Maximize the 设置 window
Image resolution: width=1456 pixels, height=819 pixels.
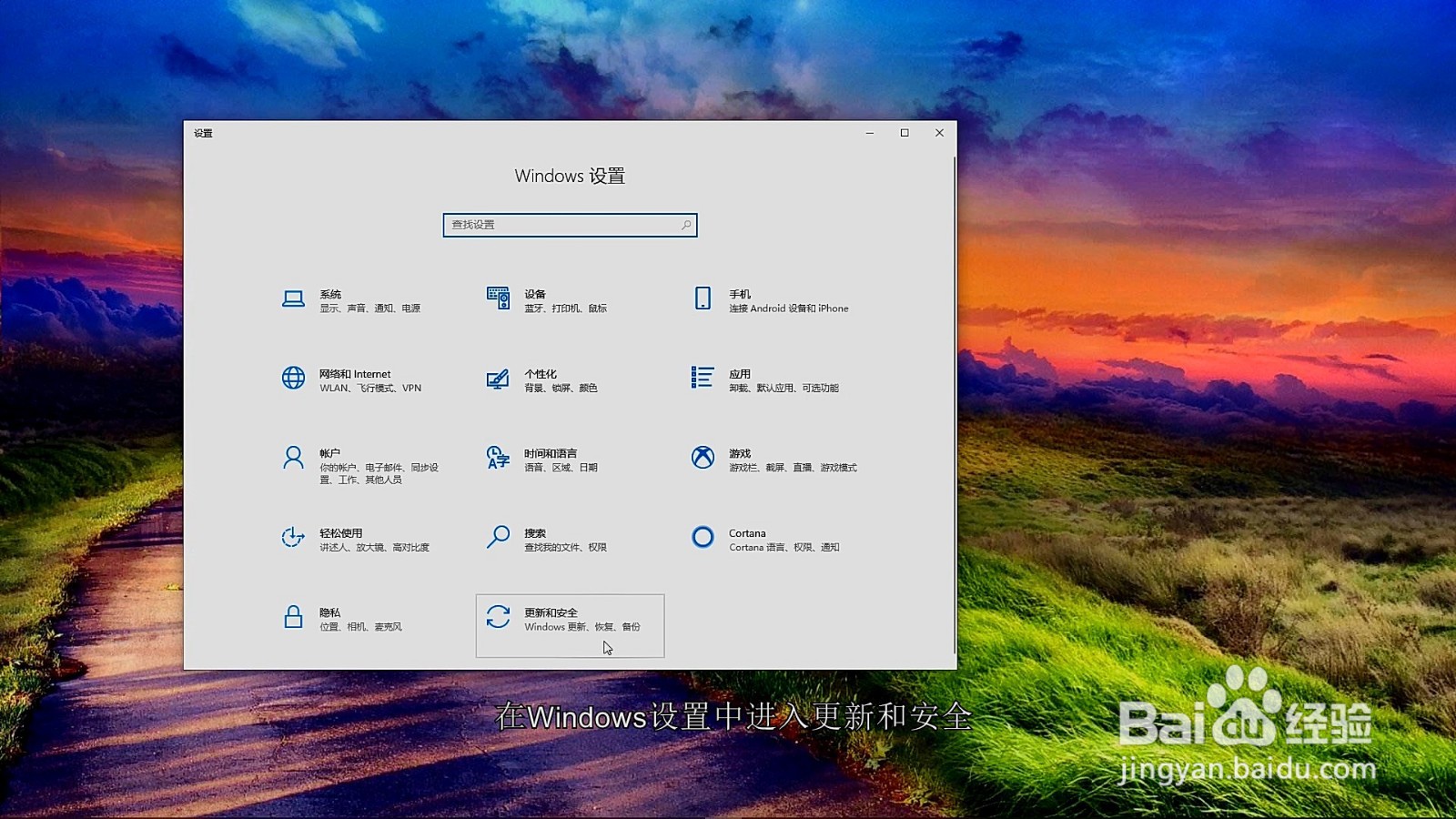(905, 133)
